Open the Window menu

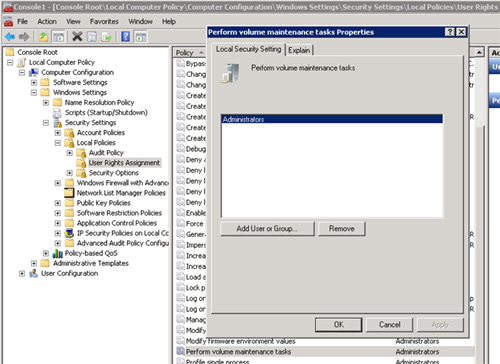pos(141,22)
